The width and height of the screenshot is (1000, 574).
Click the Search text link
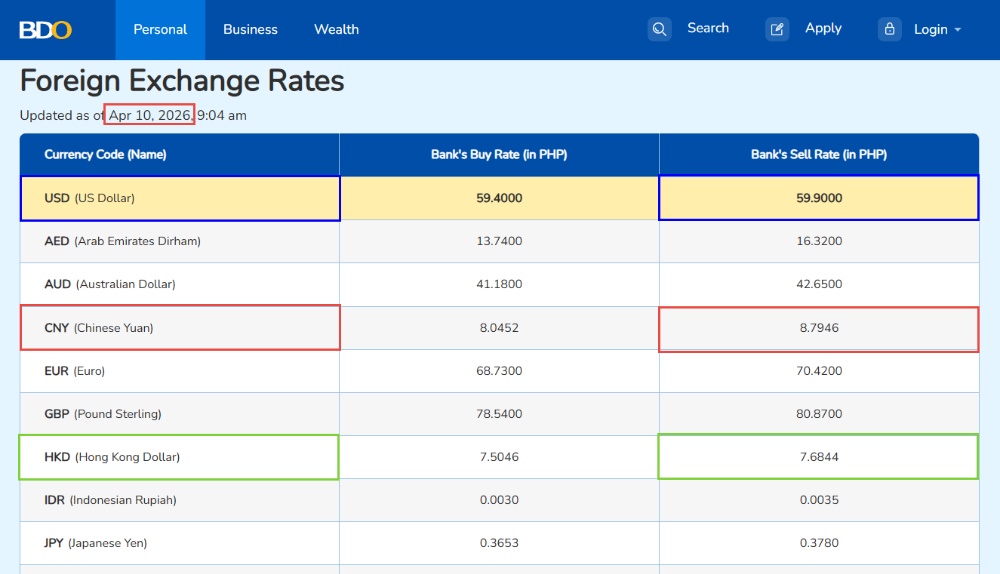point(708,28)
